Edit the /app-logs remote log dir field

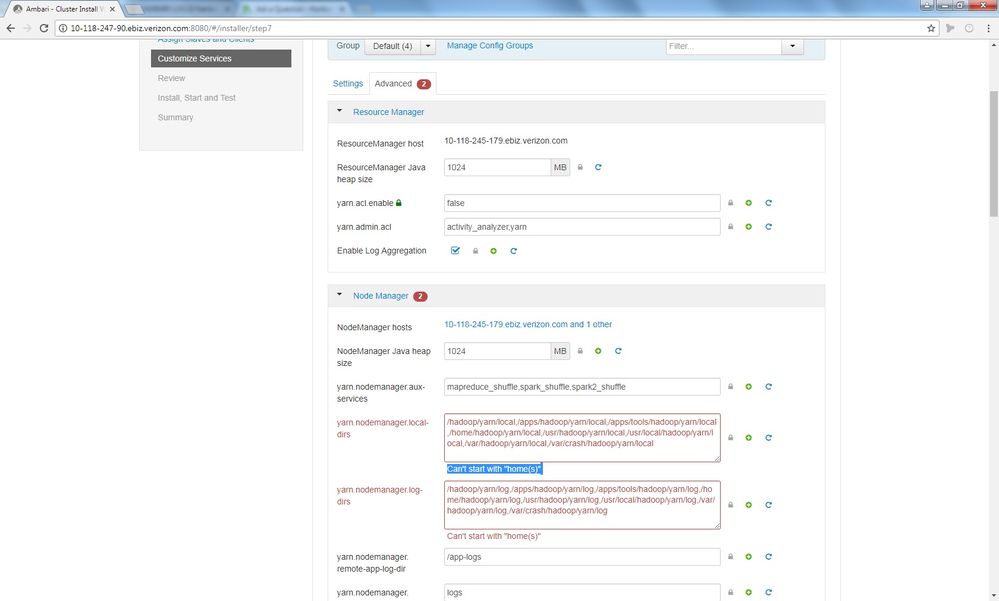click(x=582, y=557)
